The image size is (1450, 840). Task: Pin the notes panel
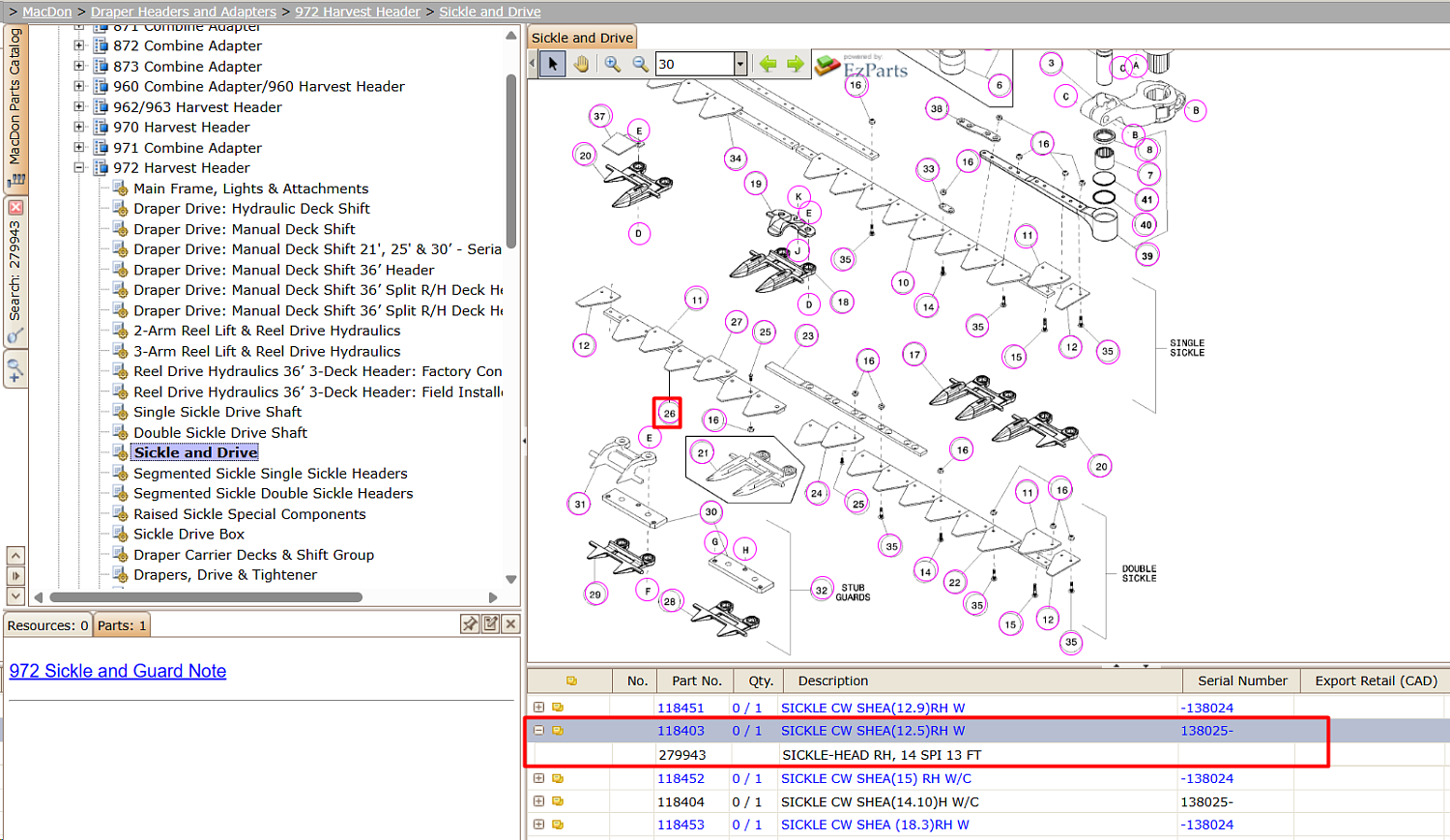(x=470, y=624)
